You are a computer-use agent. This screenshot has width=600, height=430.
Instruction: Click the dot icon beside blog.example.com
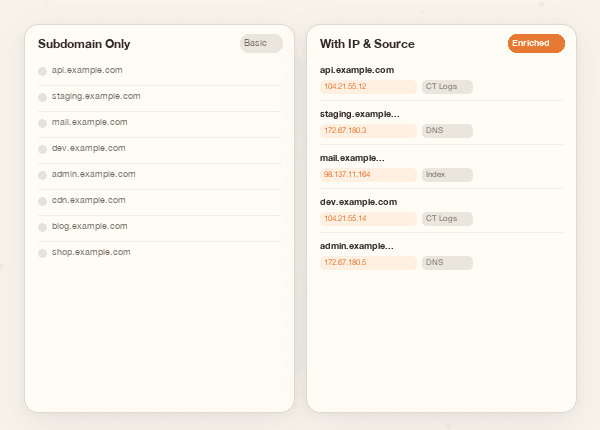point(42,227)
